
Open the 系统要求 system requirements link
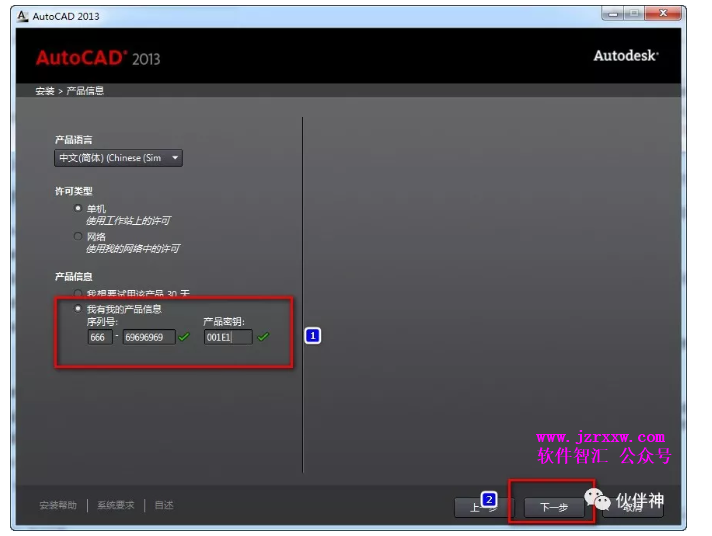(116, 505)
